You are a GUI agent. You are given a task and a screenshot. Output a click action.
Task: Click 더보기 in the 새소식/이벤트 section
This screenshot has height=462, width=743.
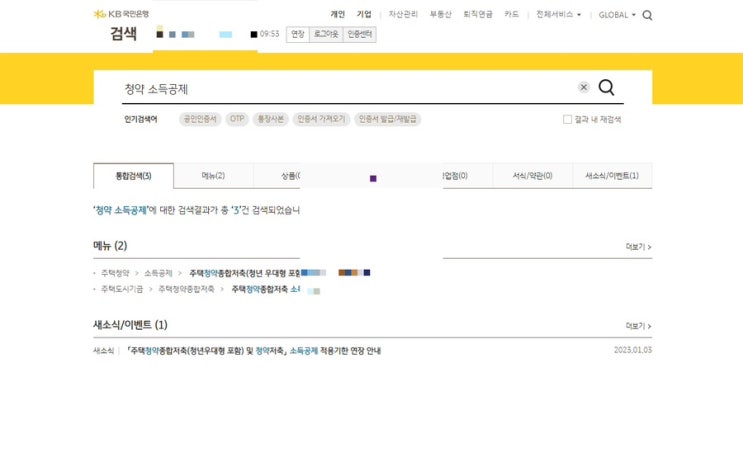pyautogui.click(x=638, y=326)
